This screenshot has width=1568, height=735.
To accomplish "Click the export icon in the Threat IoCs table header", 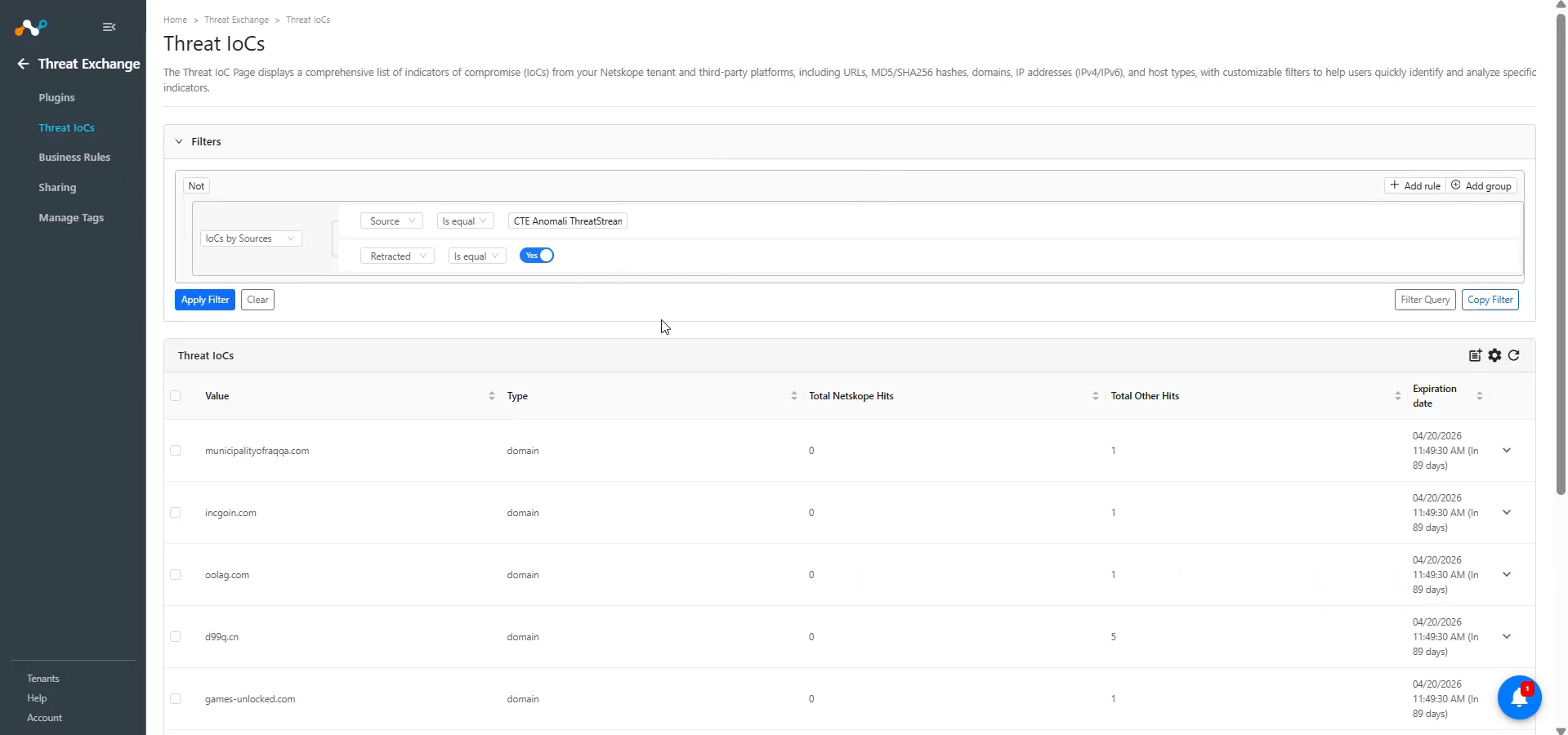I will click(x=1475, y=355).
